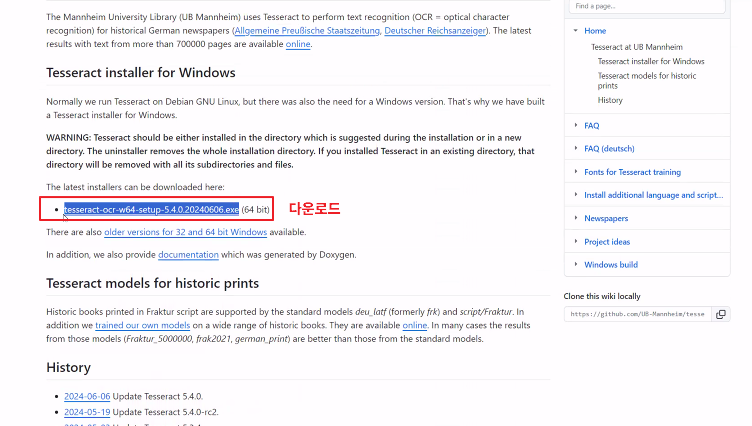
Task: Click the Tesseract models for historic prints heading
Action: [153, 284]
